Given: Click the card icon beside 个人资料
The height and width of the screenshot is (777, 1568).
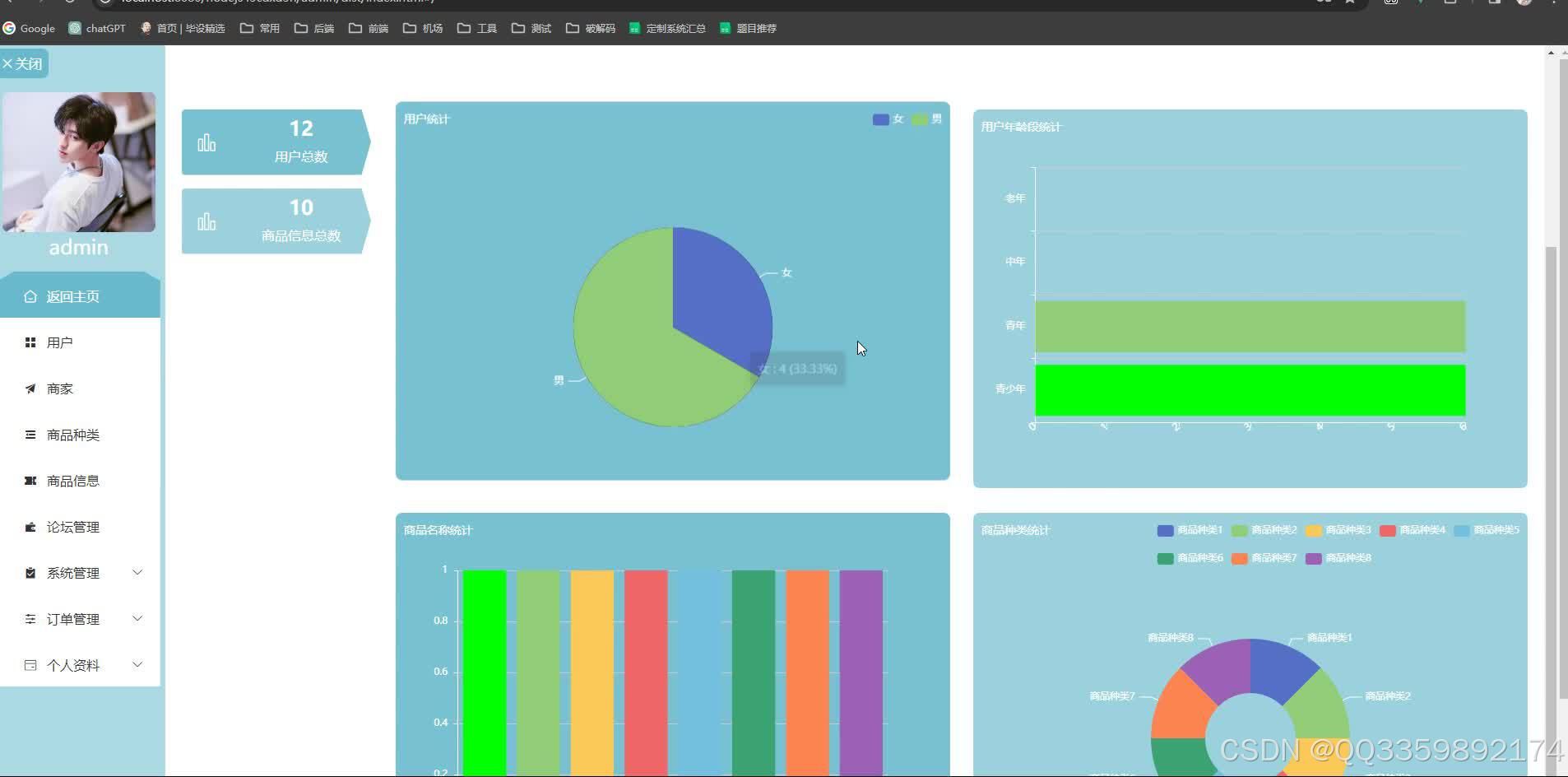Looking at the screenshot, I should 30,665.
